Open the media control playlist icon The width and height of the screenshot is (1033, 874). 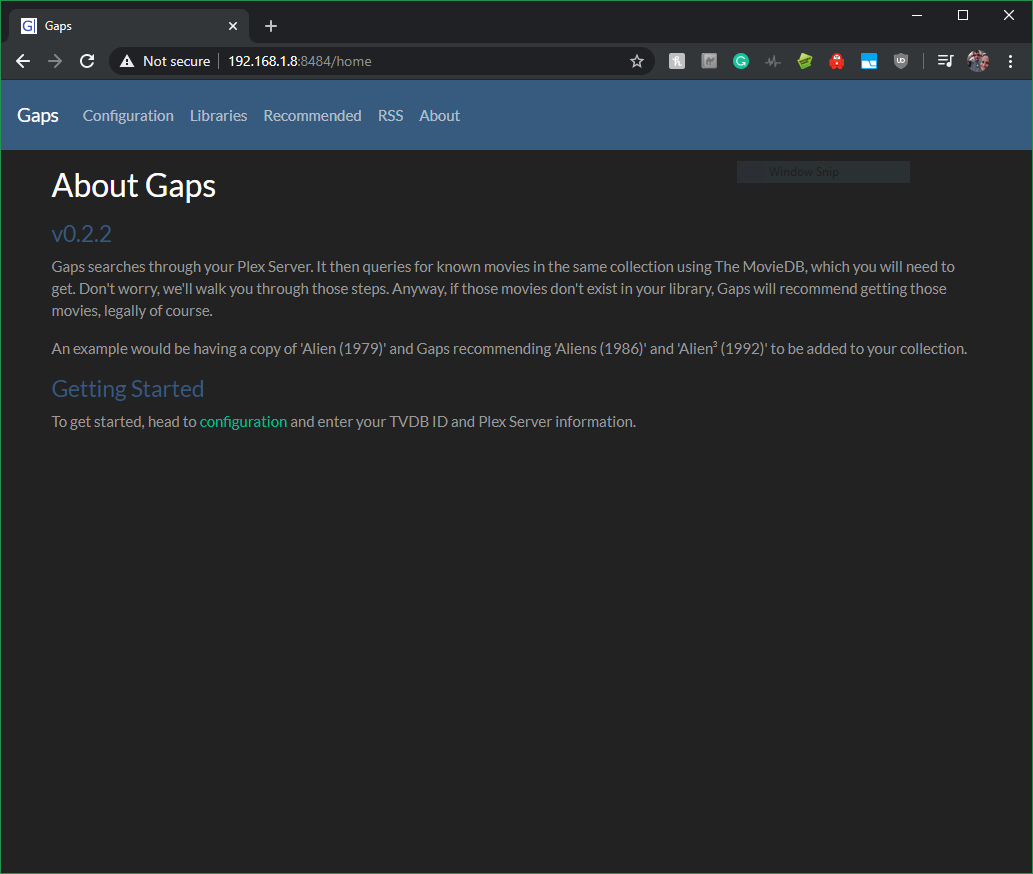tap(945, 61)
